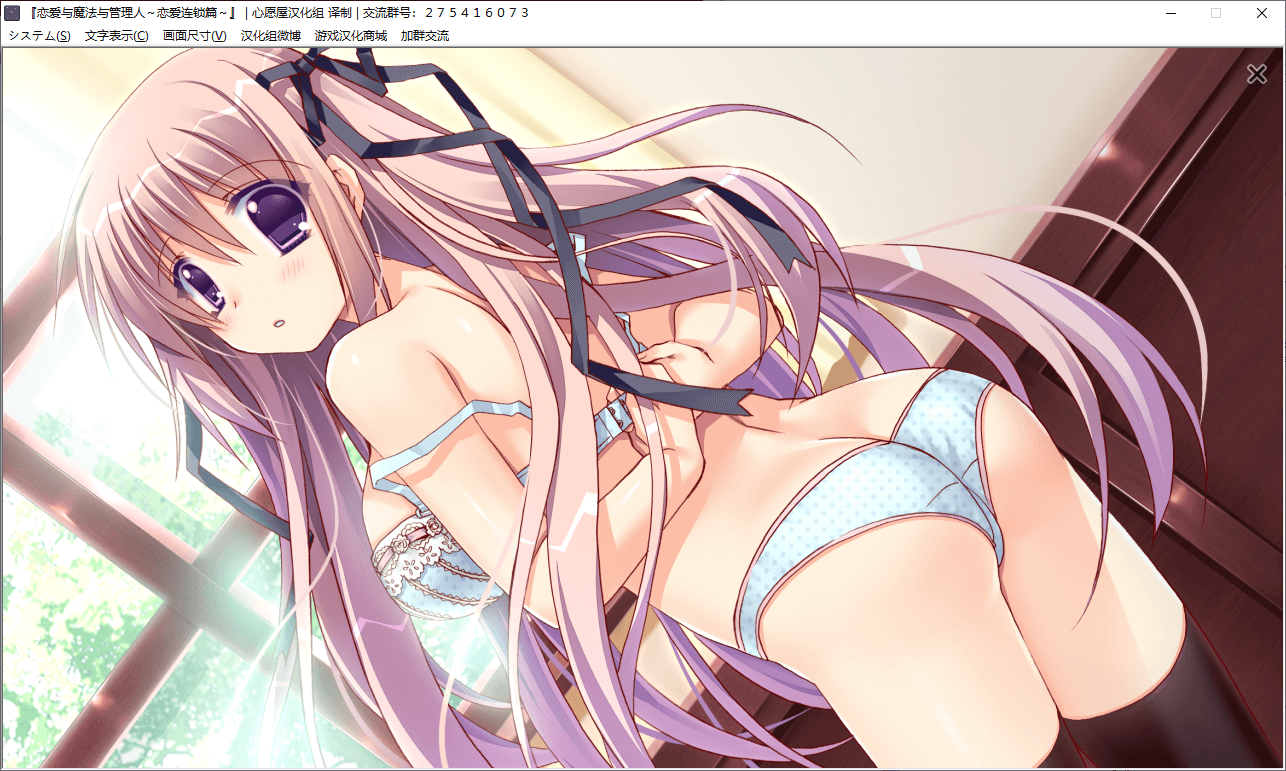Select 汉化组微博 in the menu bar
Image resolution: width=1286 pixels, height=771 pixels.
tap(270, 36)
